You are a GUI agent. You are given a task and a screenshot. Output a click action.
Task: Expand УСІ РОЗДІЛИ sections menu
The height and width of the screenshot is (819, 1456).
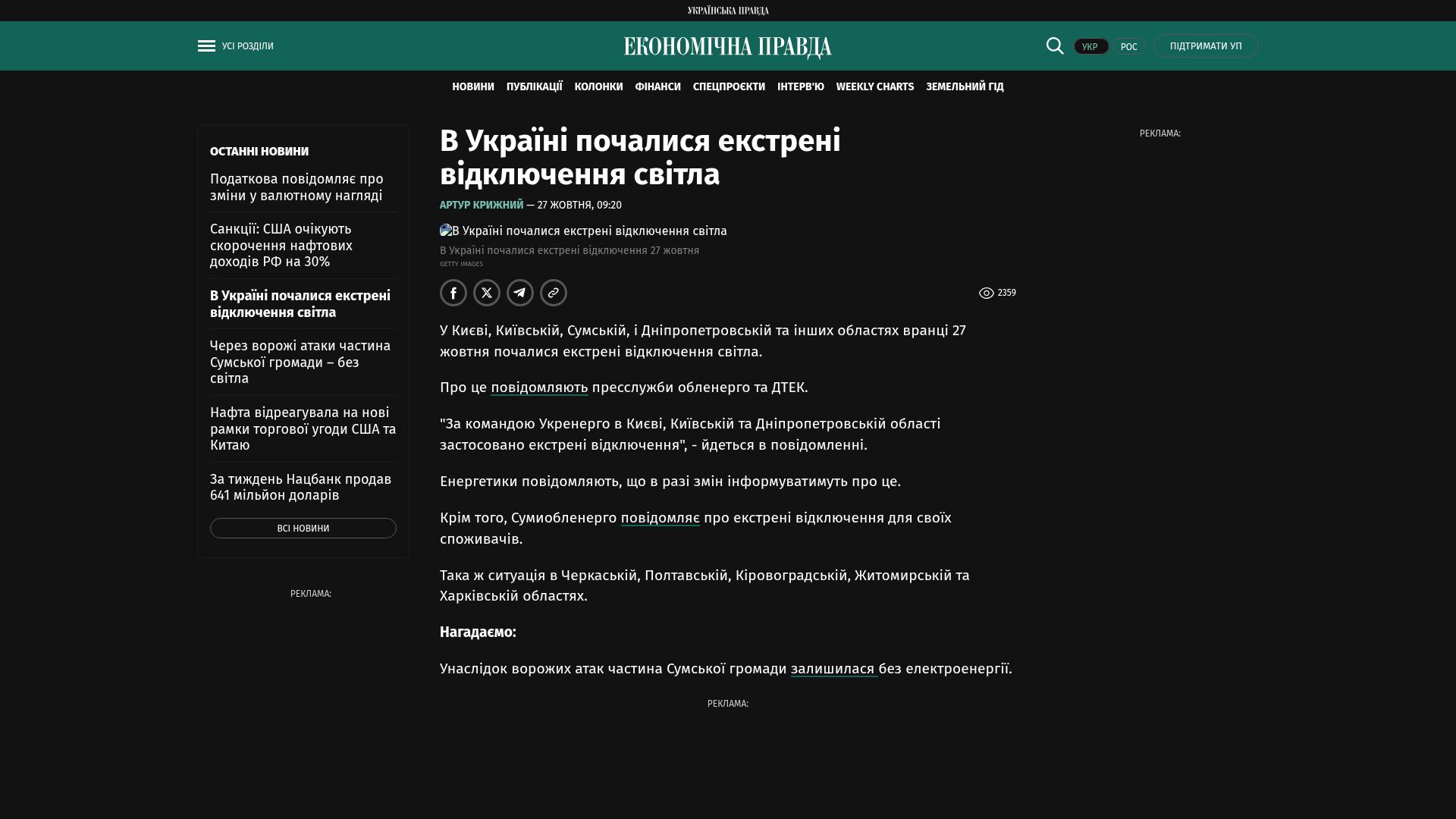(x=247, y=46)
